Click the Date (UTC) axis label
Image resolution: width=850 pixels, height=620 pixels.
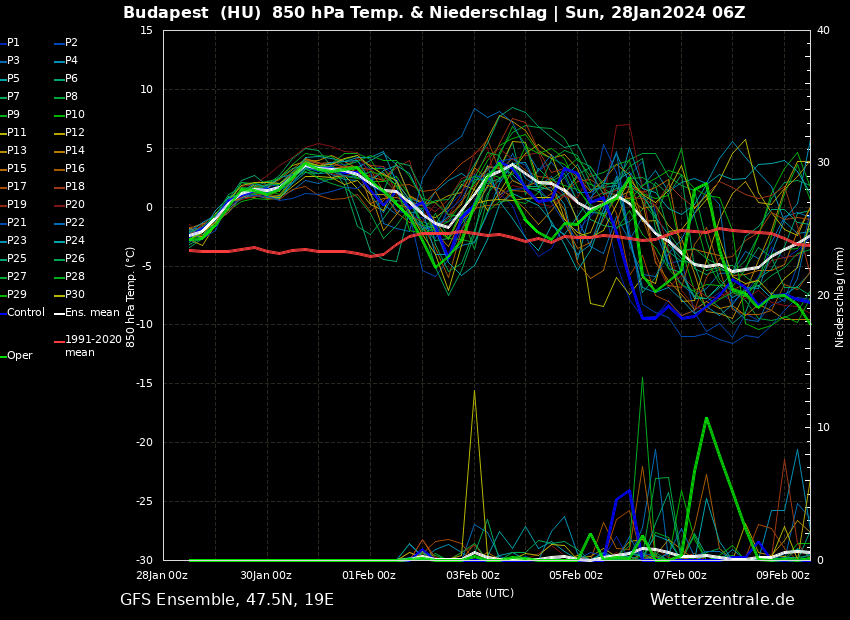click(486, 593)
